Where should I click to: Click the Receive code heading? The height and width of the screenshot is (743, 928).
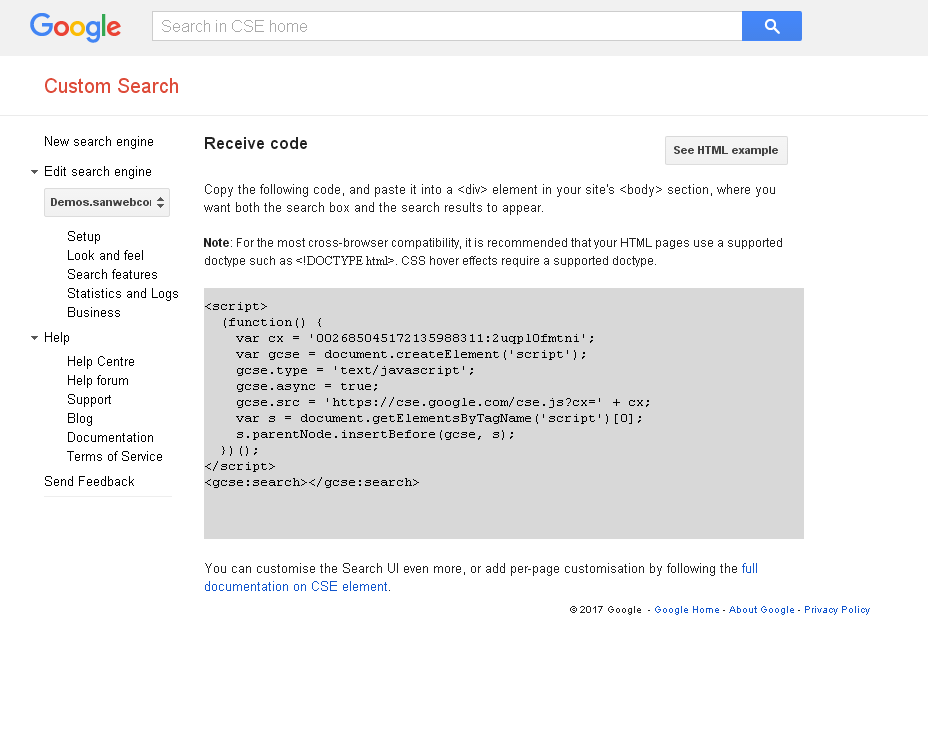point(256,143)
